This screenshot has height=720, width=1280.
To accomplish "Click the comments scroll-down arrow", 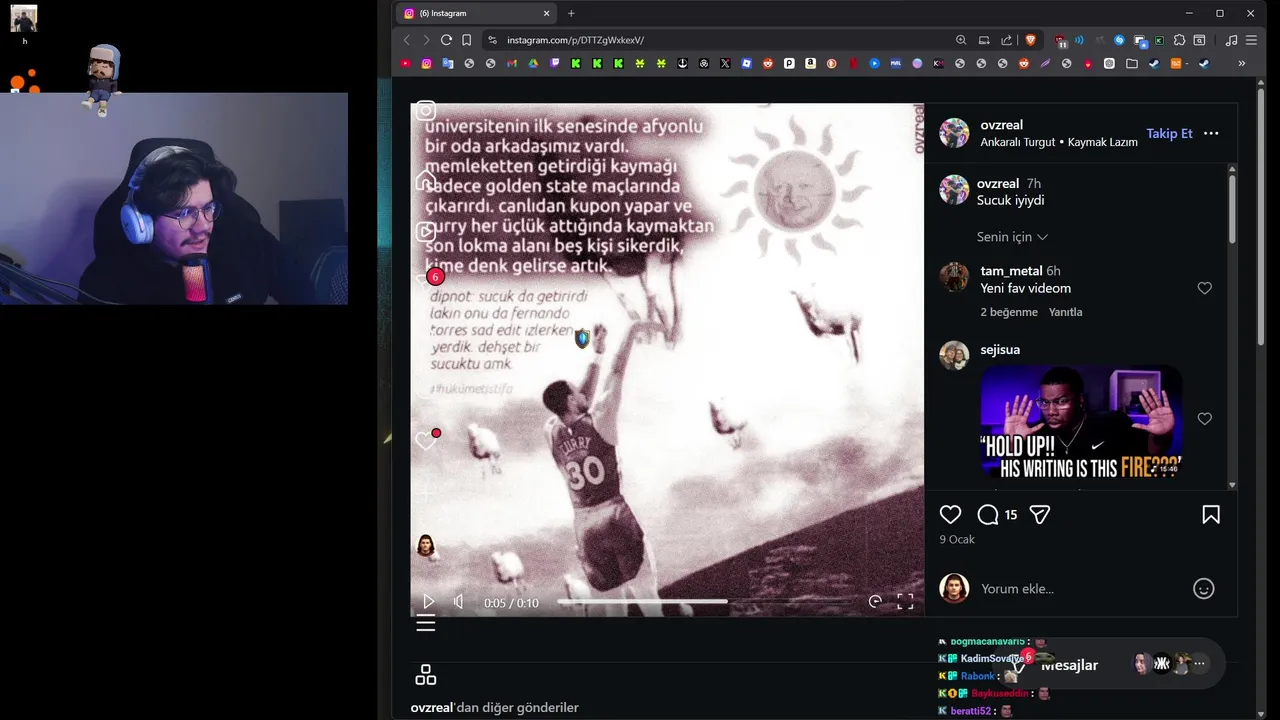I will tap(1232, 485).
